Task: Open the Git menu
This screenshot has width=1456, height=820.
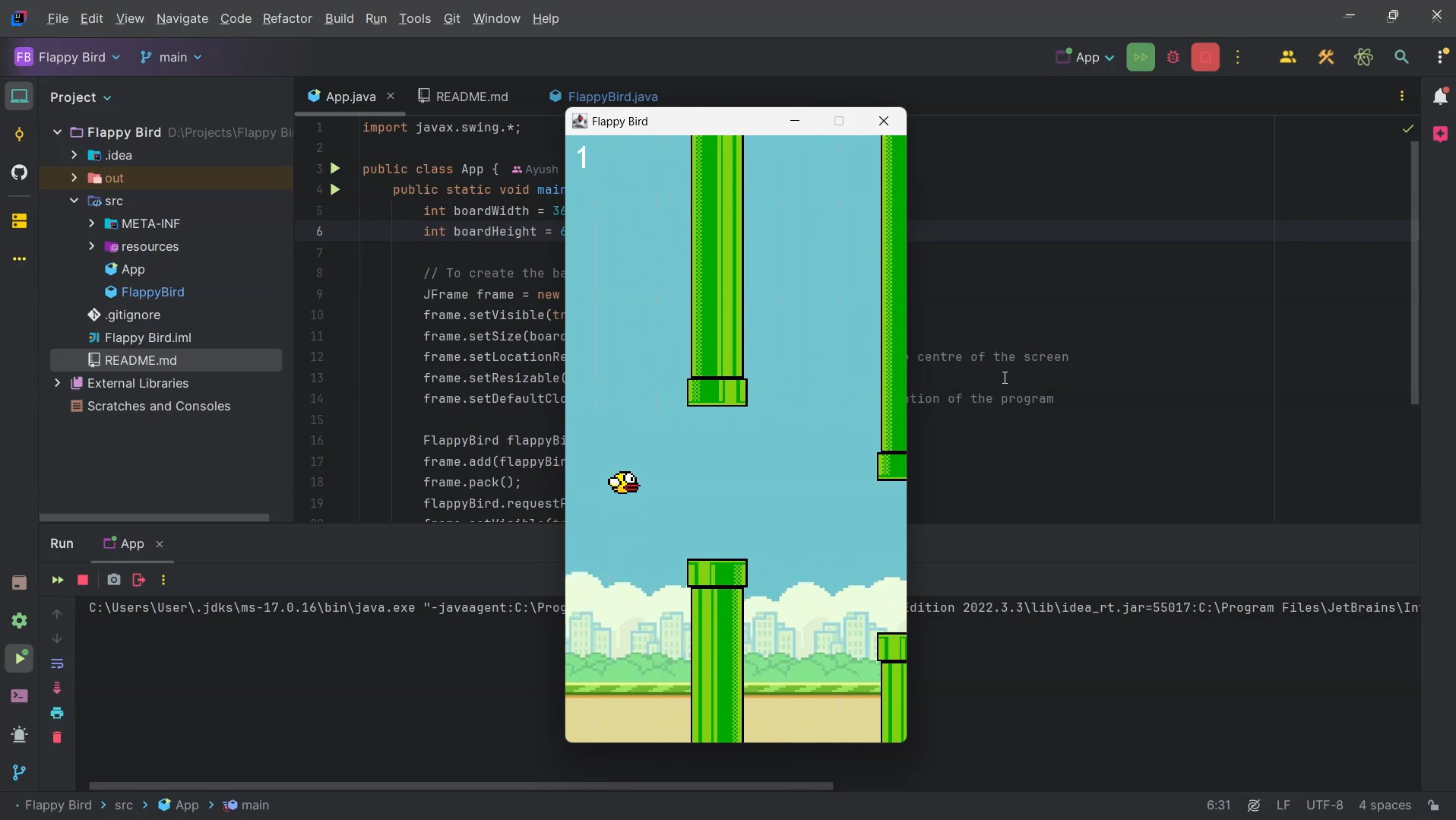Action: click(x=452, y=19)
